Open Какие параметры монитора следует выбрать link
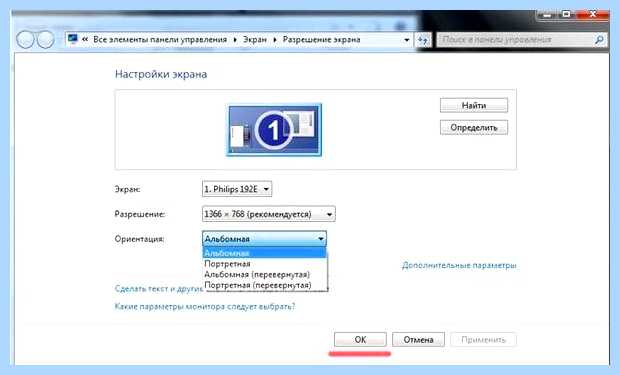This screenshot has height=375, width=620. click(205, 307)
